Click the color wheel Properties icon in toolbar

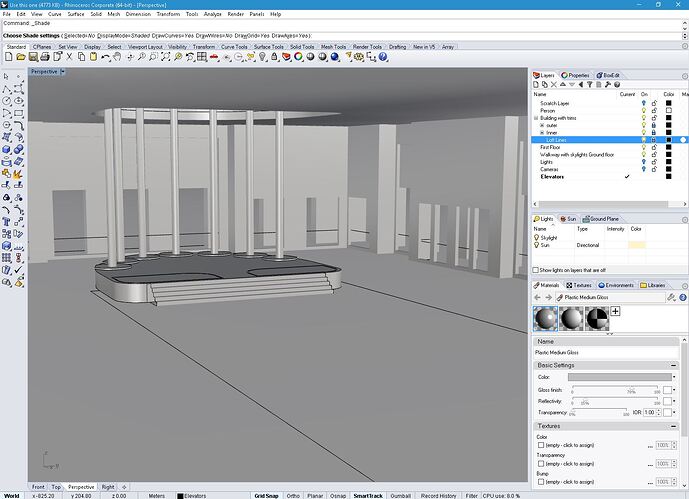pyautogui.click(x=298, y=57)
